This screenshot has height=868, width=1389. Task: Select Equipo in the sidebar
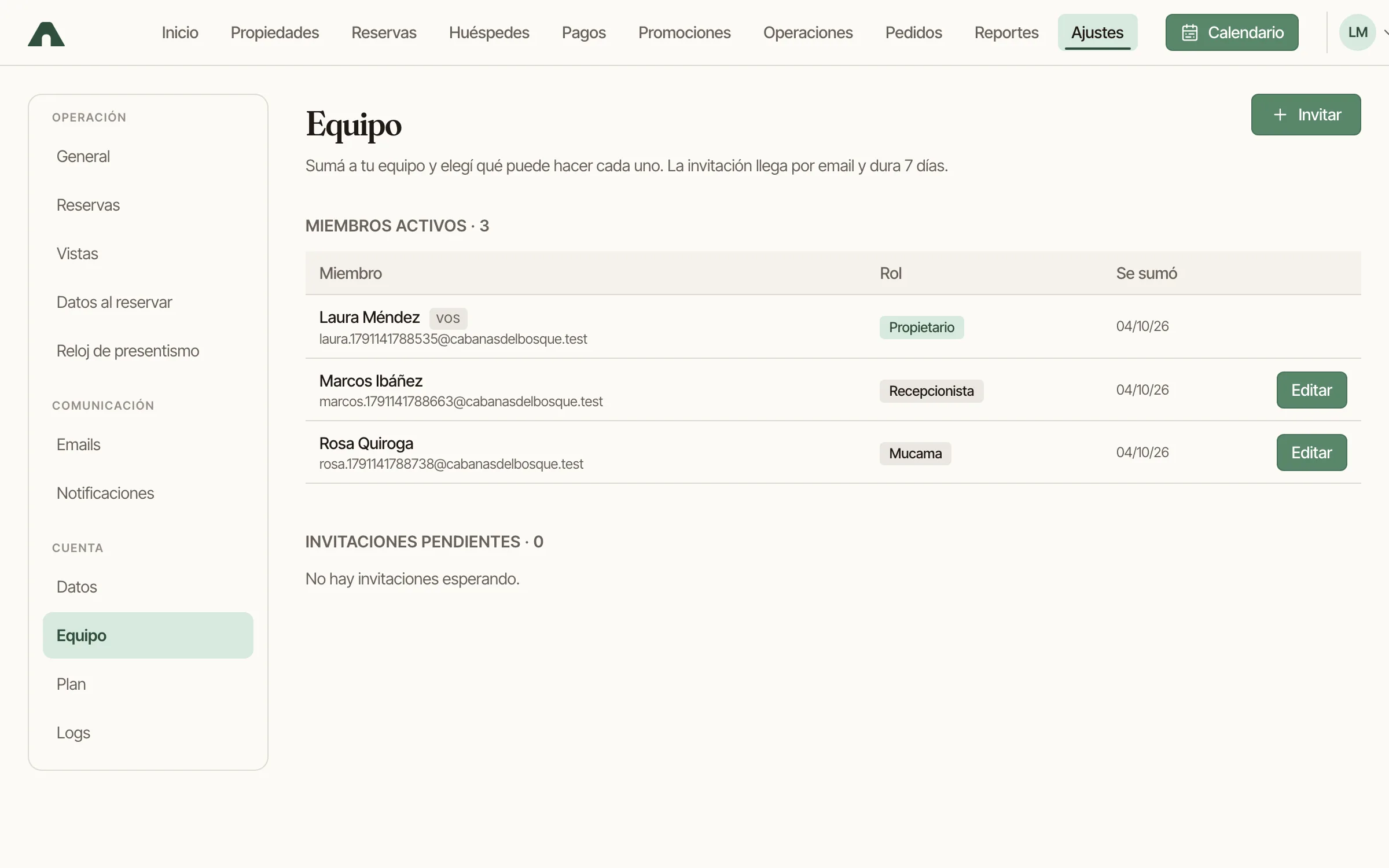pos(148,635)
